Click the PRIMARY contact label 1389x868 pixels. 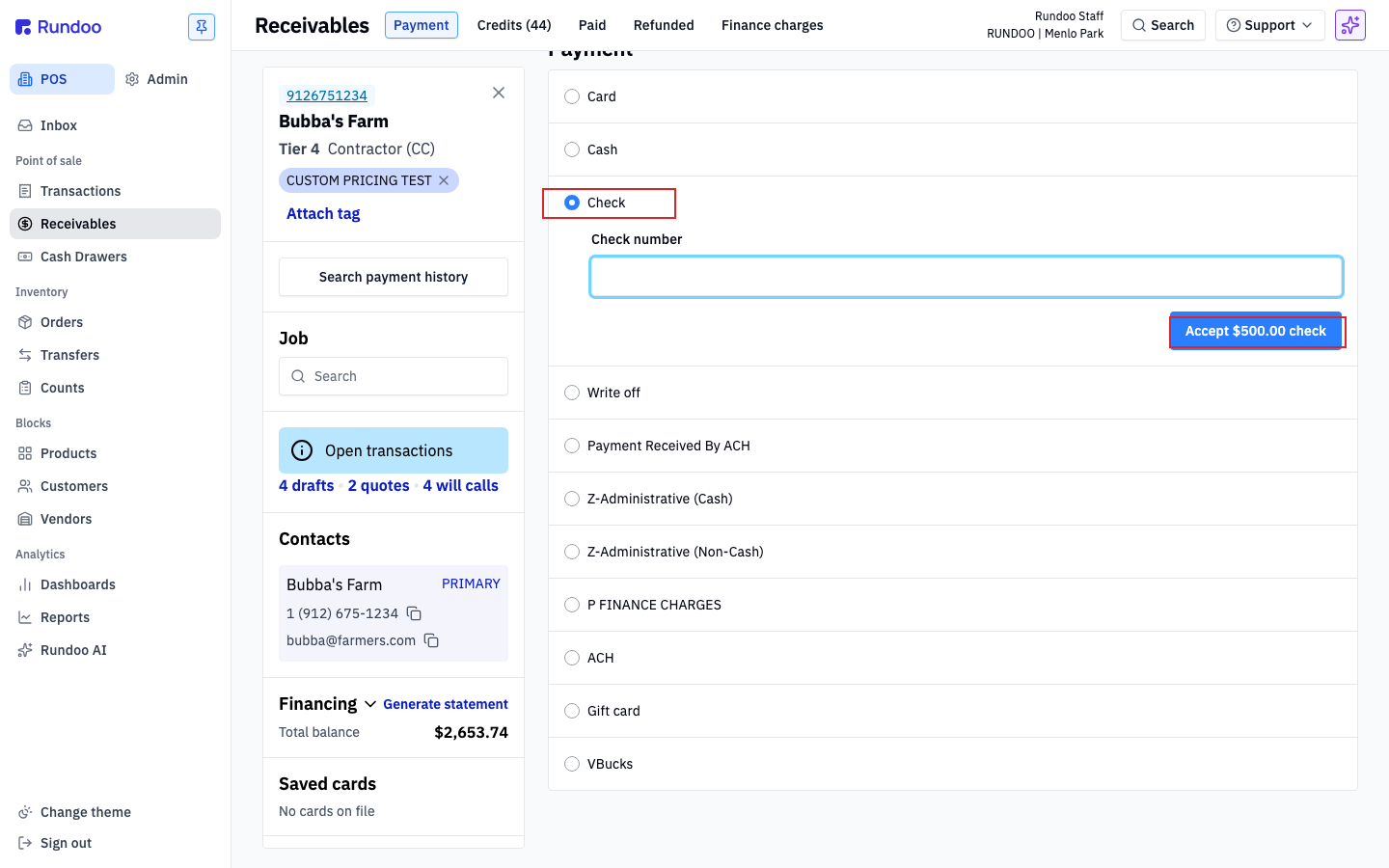click(x=471, y=583)
